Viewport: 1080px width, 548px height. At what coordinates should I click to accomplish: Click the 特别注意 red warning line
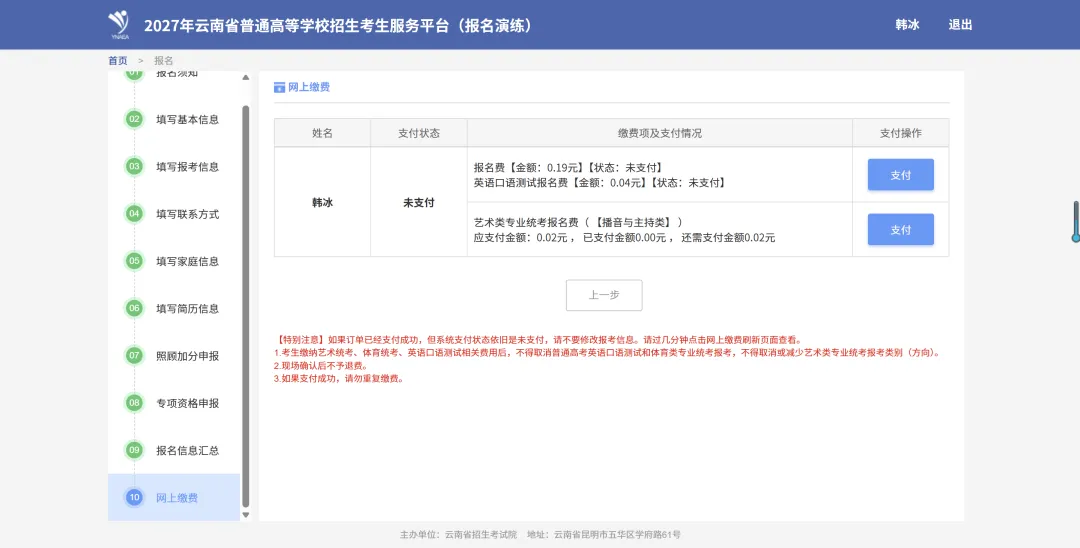coord(538,339)
